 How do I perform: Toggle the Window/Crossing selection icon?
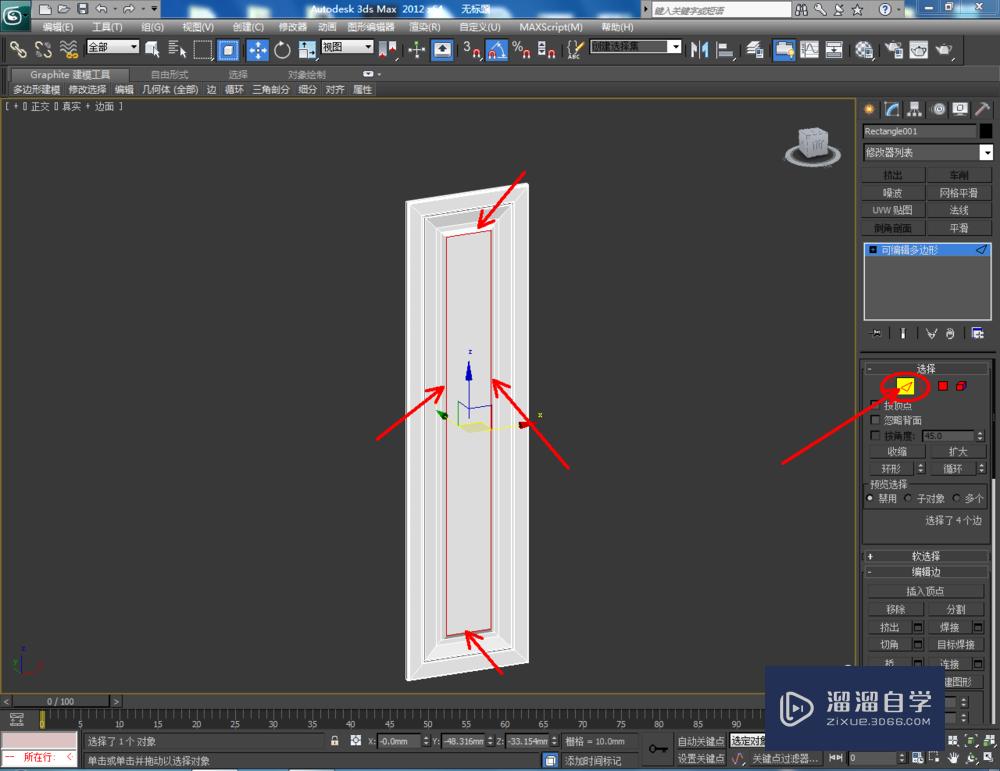(228, 49)
